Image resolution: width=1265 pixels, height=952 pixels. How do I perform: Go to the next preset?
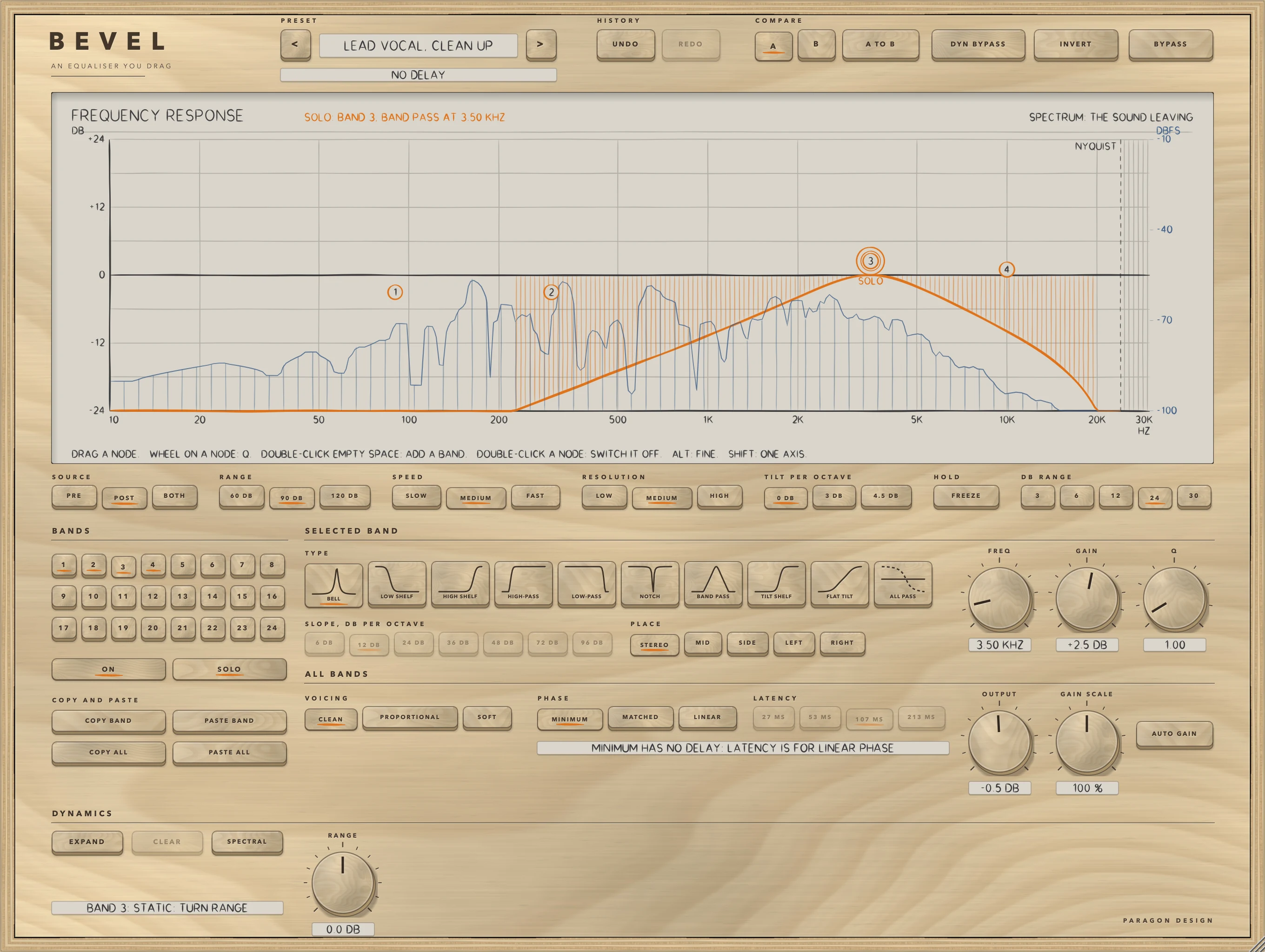click(540, 45)
